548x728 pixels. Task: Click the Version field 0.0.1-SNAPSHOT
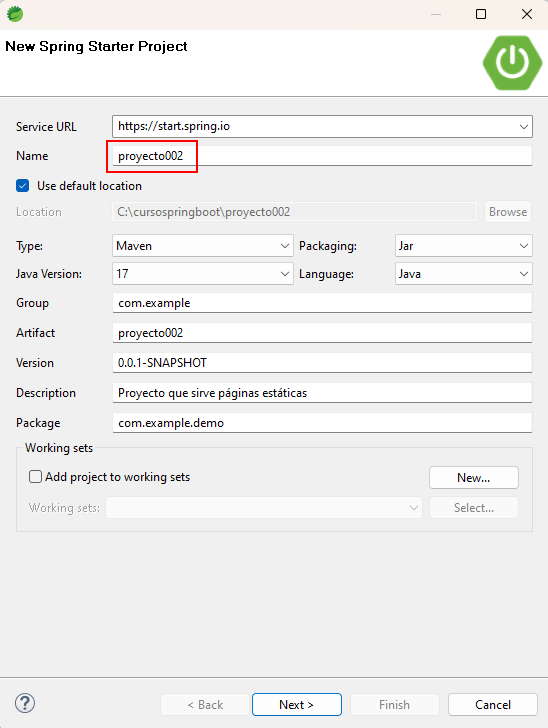pyautogui.click(x=322, y=363)
